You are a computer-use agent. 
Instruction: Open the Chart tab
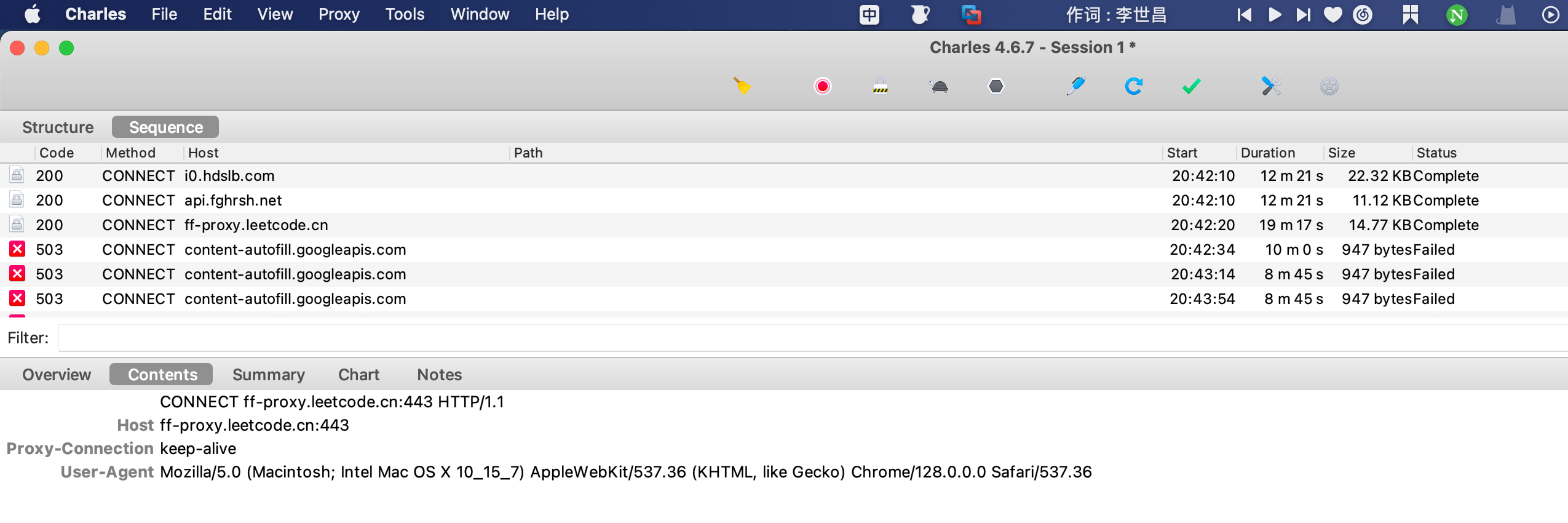(359, 375)
